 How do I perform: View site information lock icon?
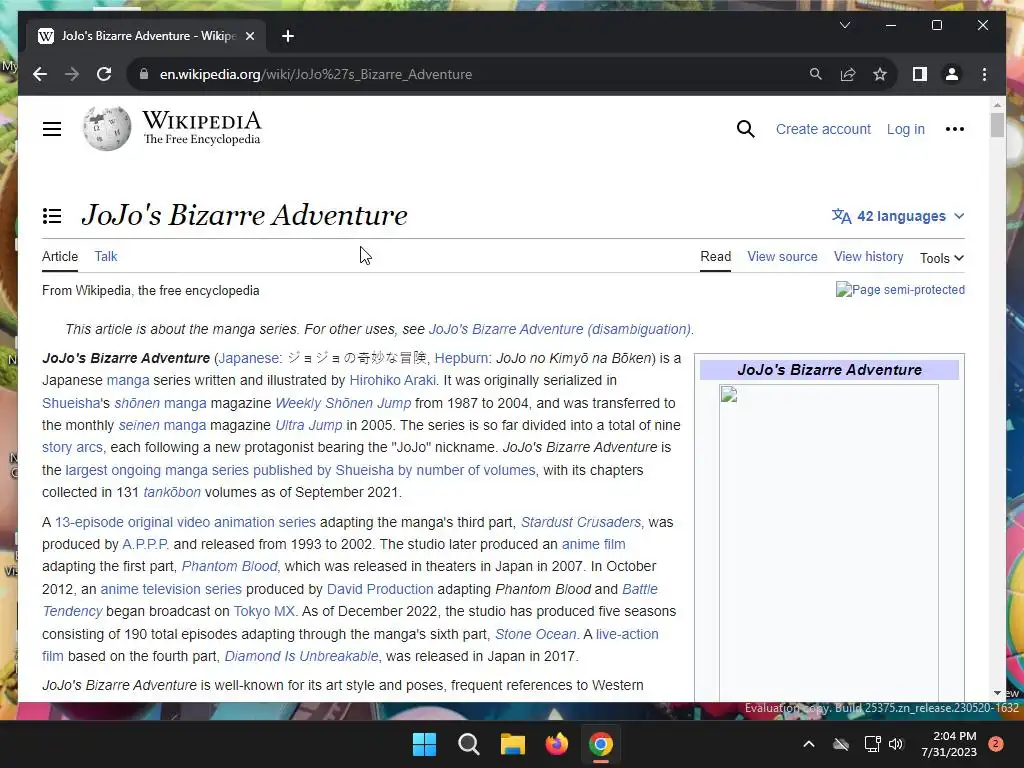pyautogui.click(x=144, y=74)
